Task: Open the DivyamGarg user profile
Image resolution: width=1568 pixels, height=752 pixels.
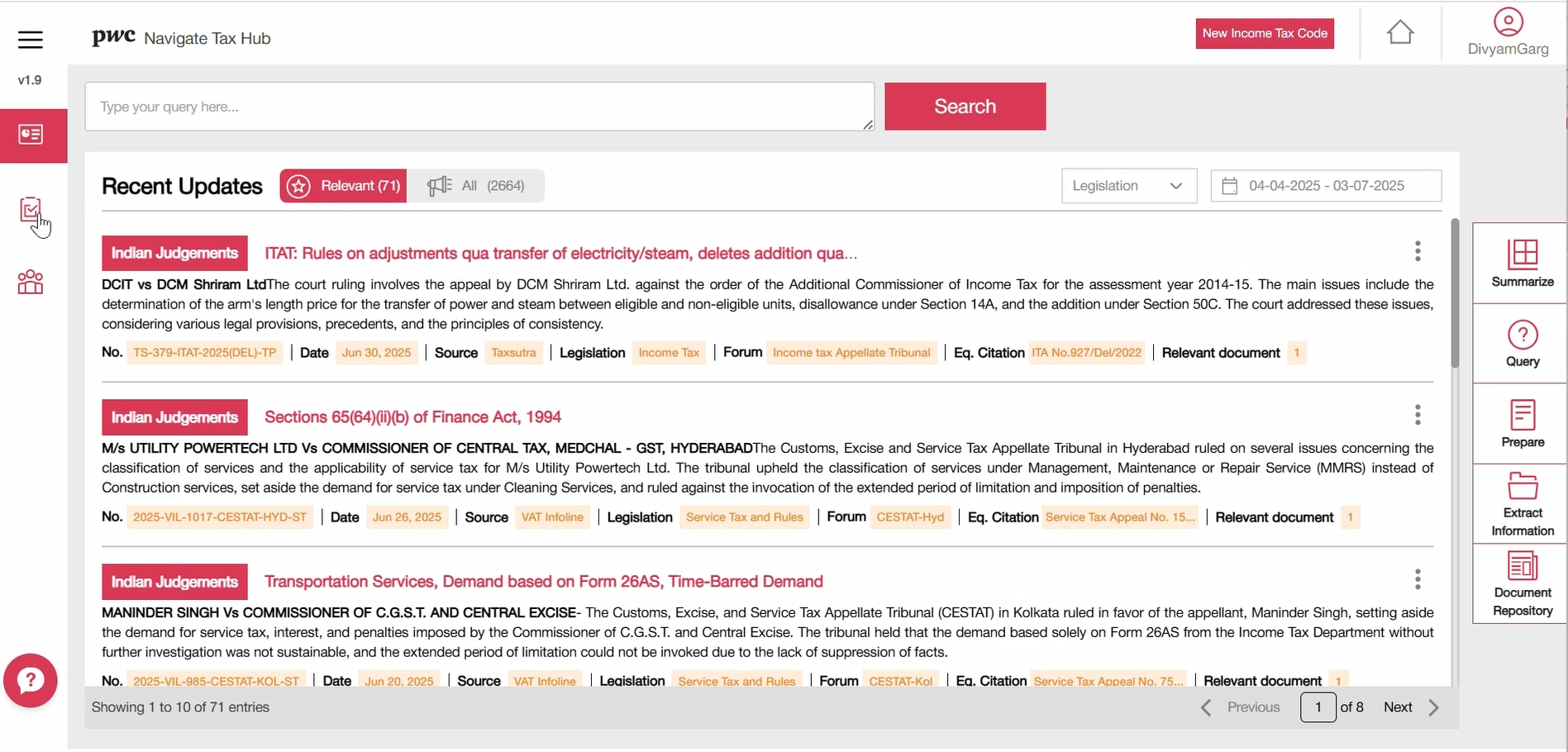Action: pos(1508,32)
